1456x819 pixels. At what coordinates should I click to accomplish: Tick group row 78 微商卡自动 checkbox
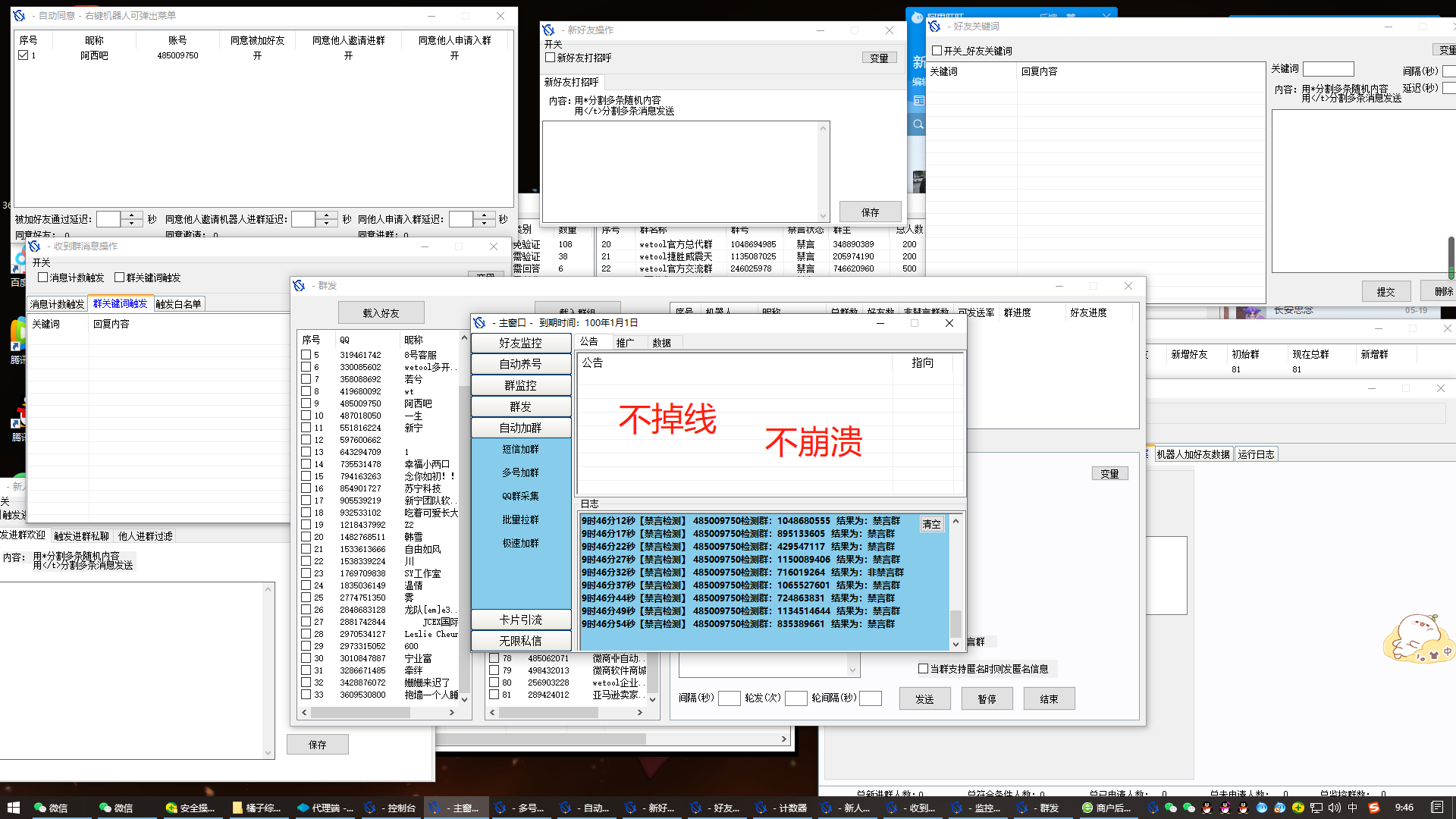click(494, 658)
